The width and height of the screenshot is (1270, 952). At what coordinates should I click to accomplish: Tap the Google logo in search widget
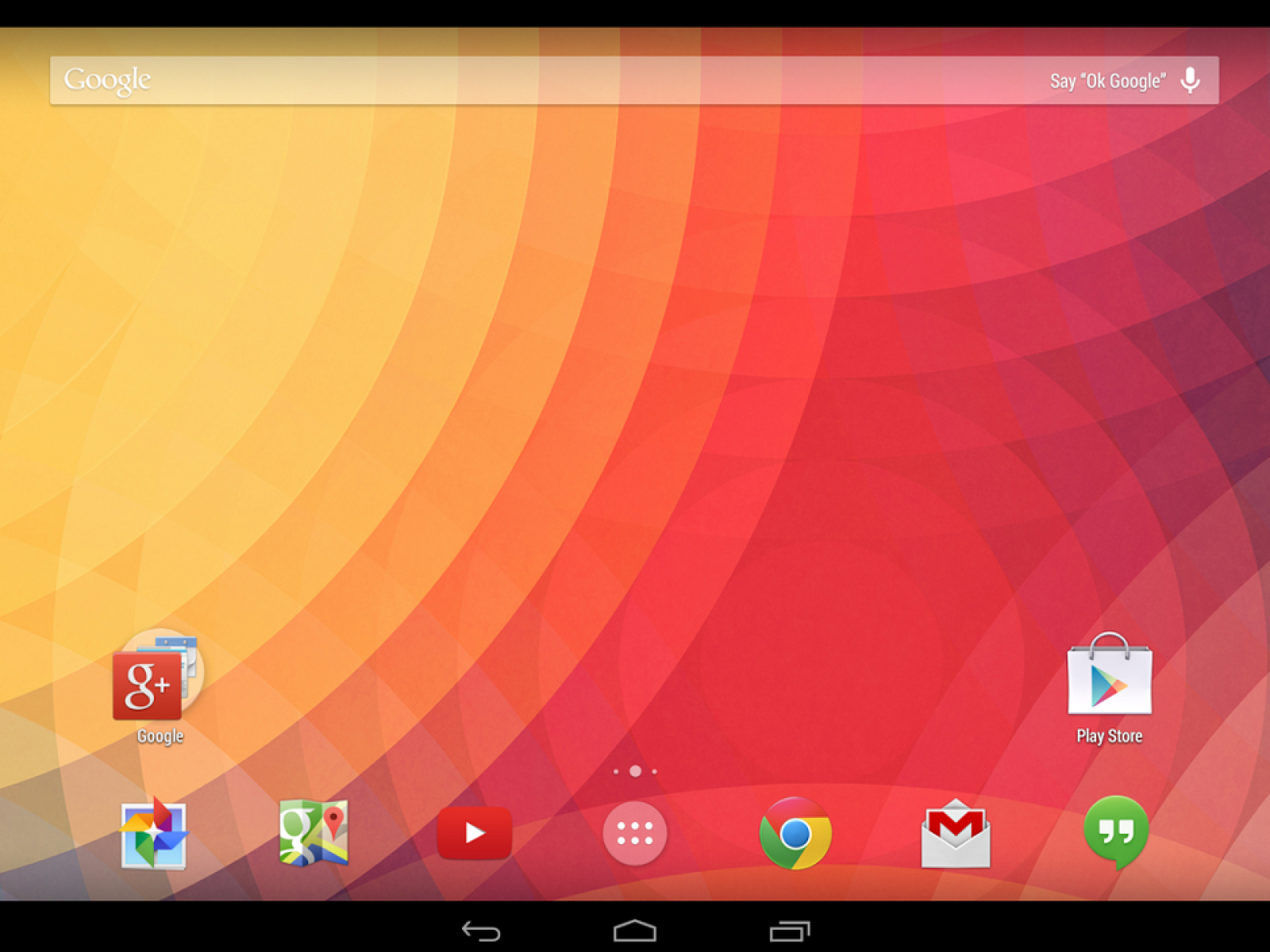click(107, 80)
